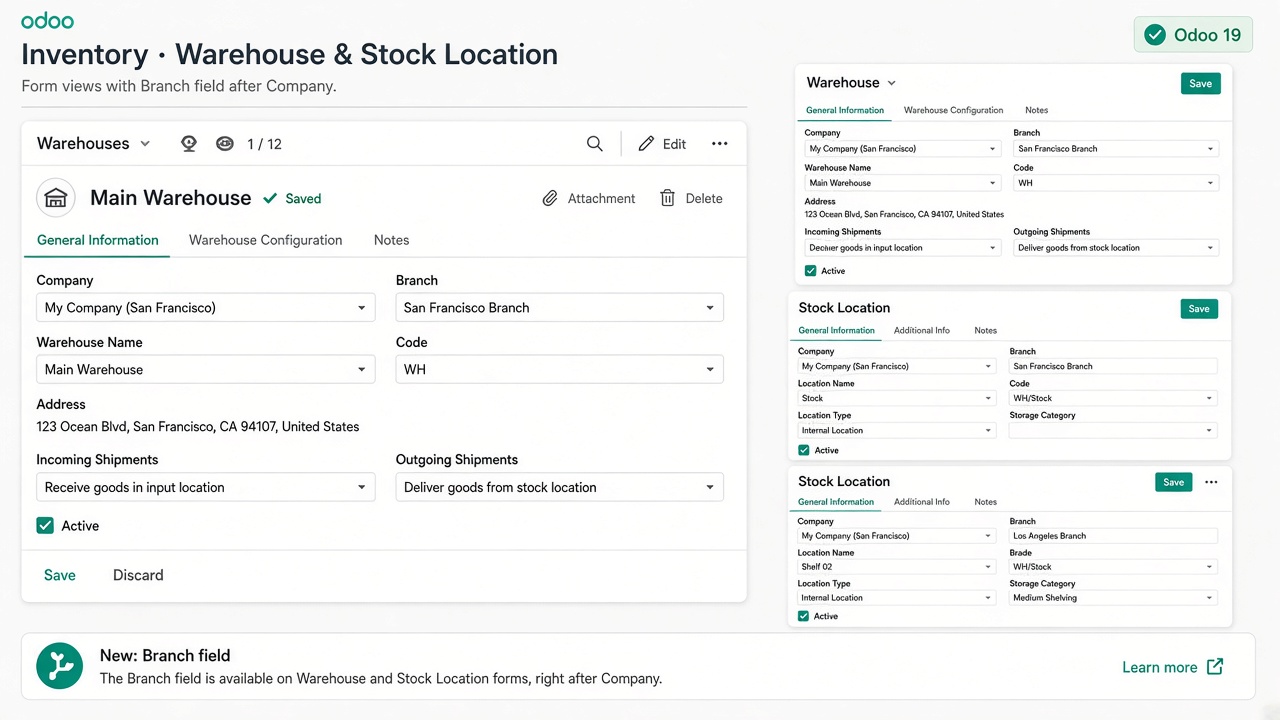Viewport: 1280px width, 720px height.
Task: Open the Shelf 02 Location Name dropdown
Action: click(897, 567)
